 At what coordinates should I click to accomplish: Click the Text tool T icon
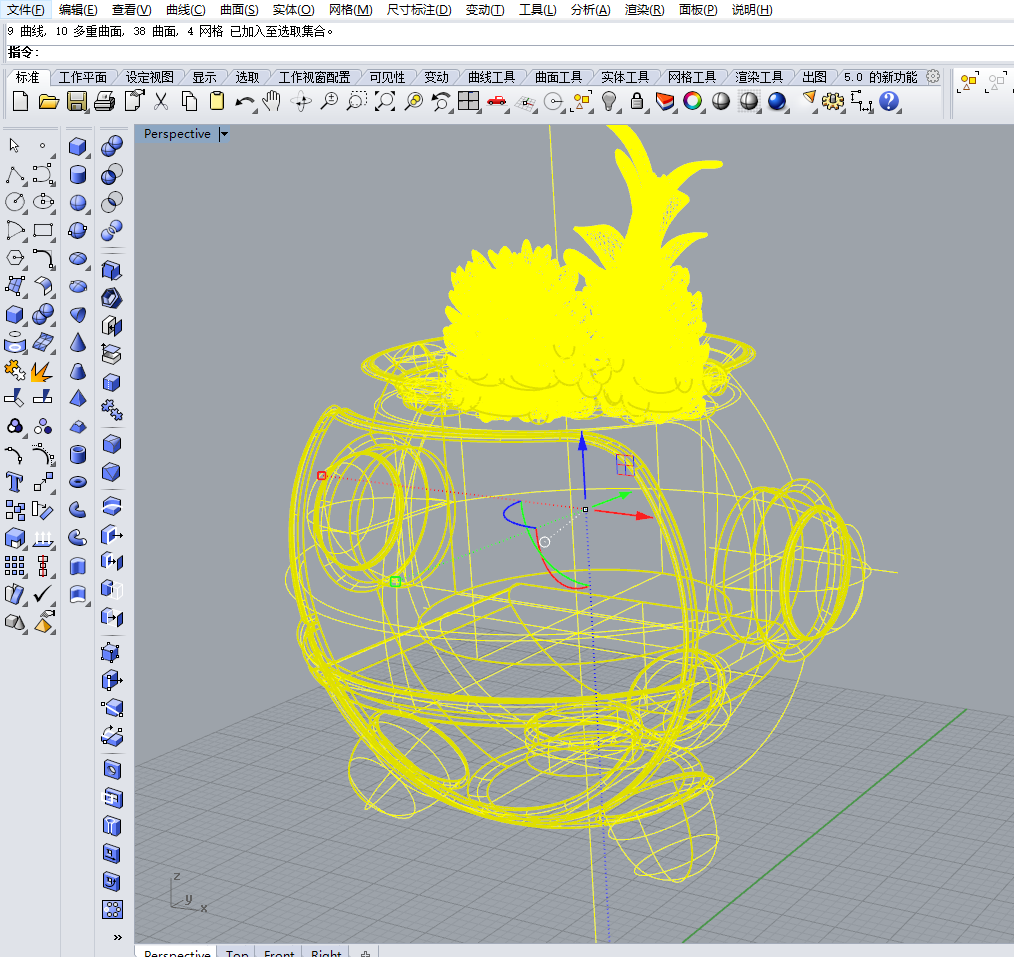pos(14,482)
